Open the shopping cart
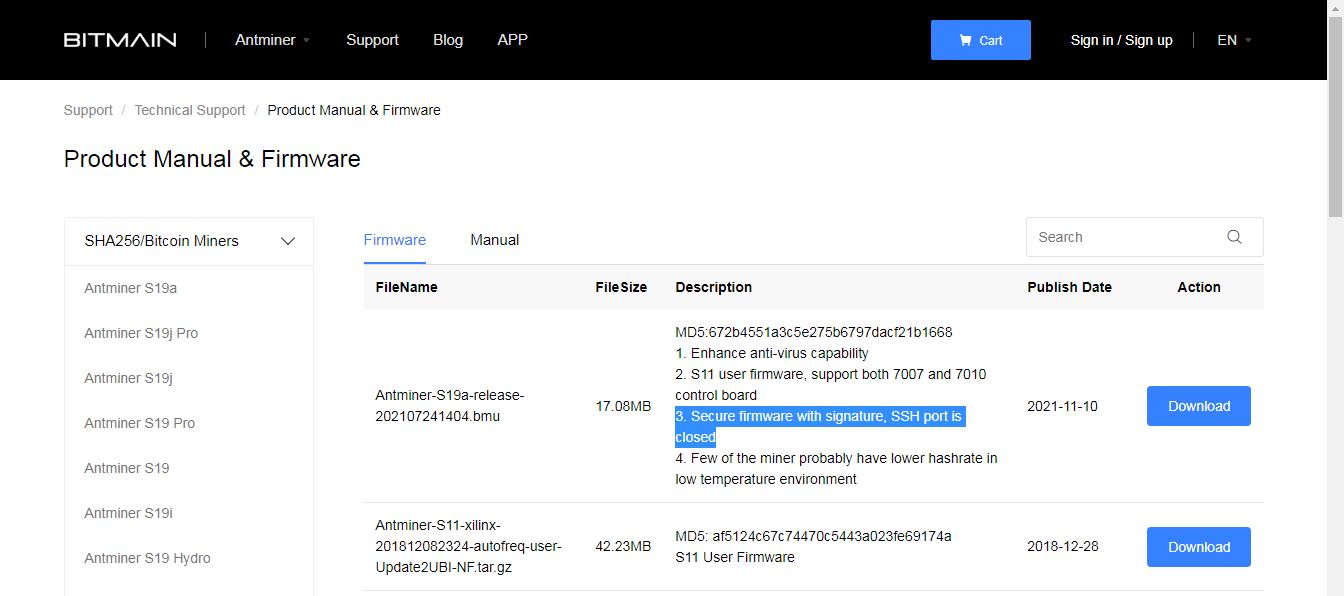The width and height of the screenshot is (1344, 596). click(980, 39)
